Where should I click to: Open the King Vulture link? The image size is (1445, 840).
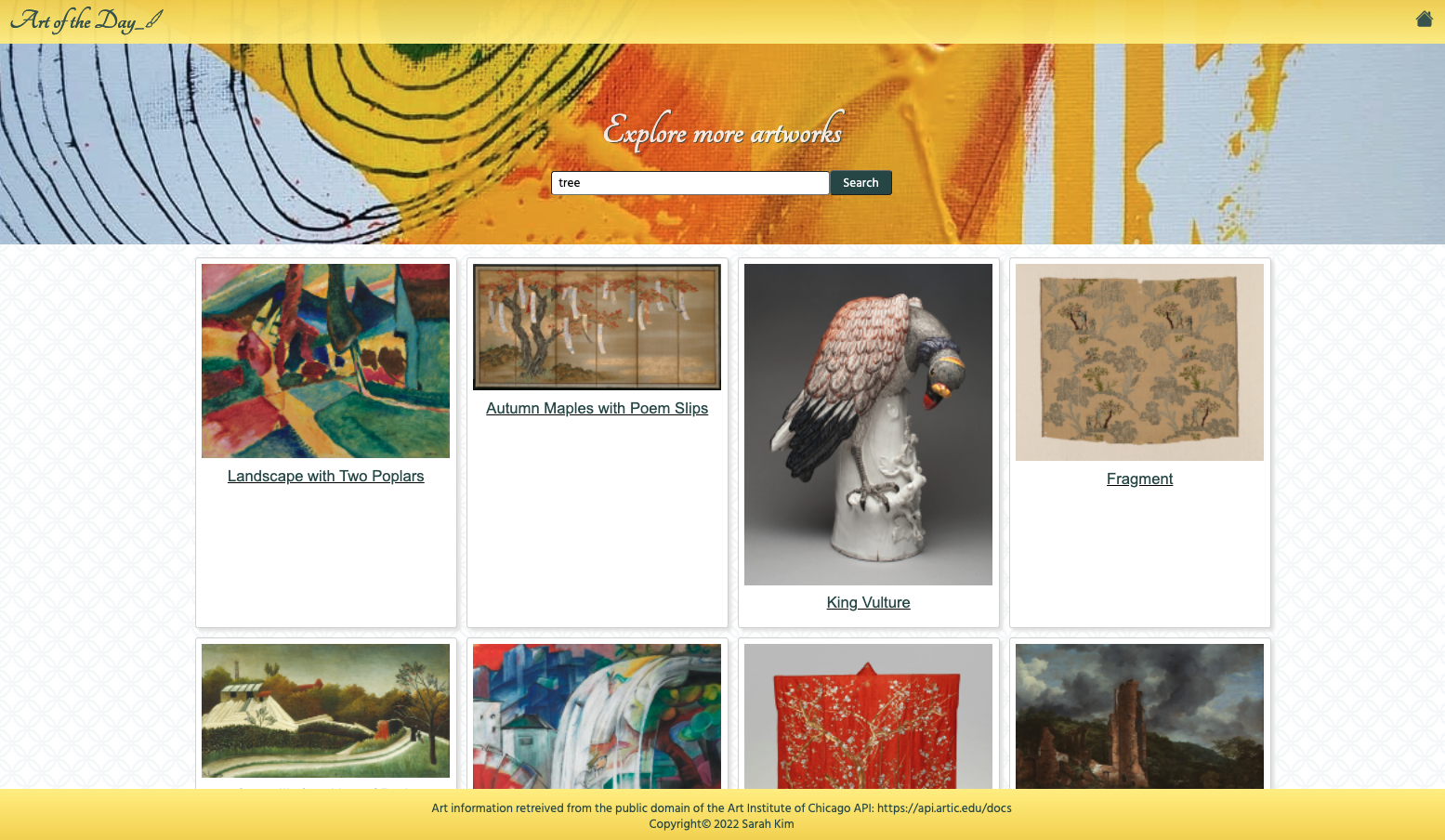(x=868, y=602)
